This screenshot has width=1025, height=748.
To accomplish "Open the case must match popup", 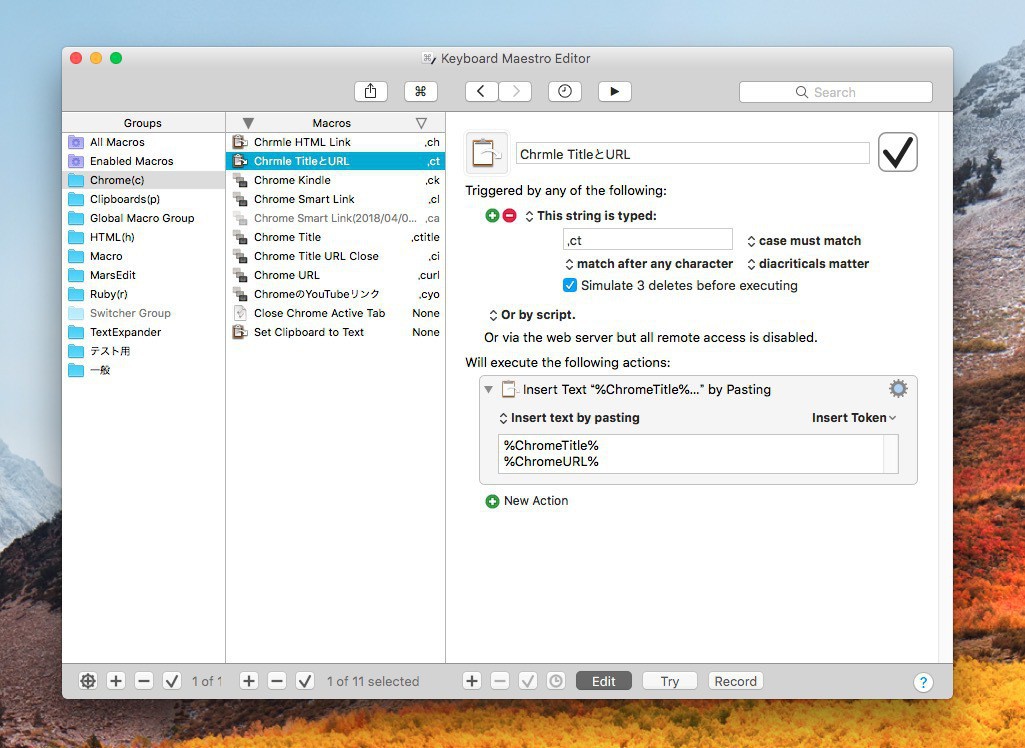I will tap(803, 241).
